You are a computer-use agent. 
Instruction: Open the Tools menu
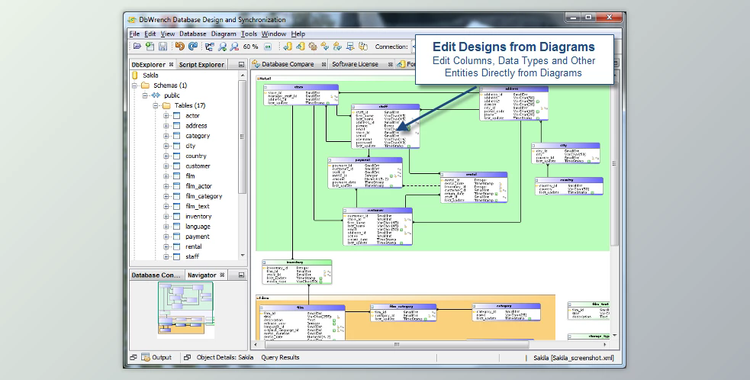pyautogui.click(x=249, y=34)
